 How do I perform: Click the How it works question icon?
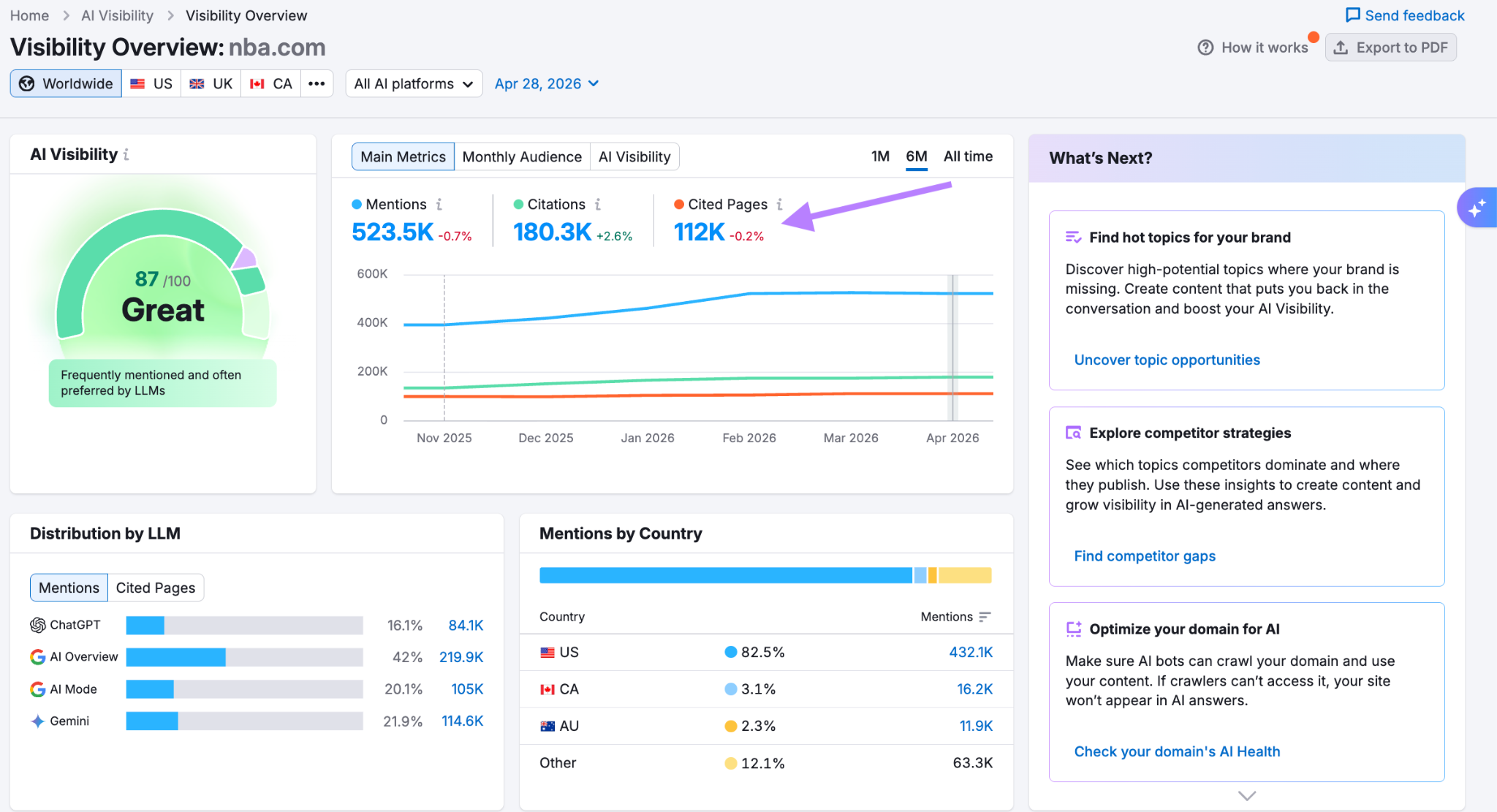pyautogui.click(x=1205, y=48)
